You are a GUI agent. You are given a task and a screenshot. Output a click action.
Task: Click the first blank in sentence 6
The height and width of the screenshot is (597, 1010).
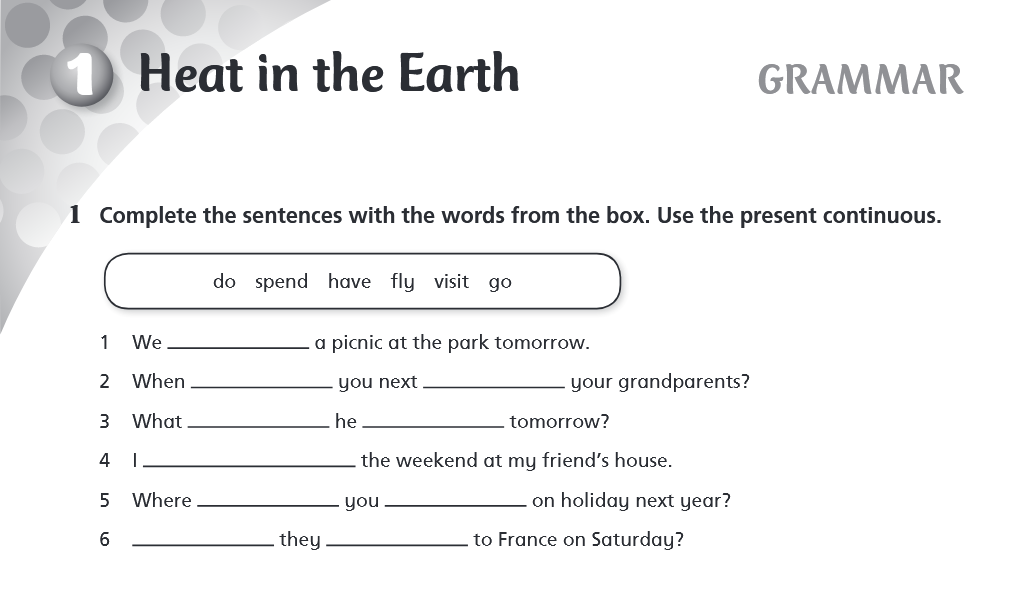[x=203, y=540]
